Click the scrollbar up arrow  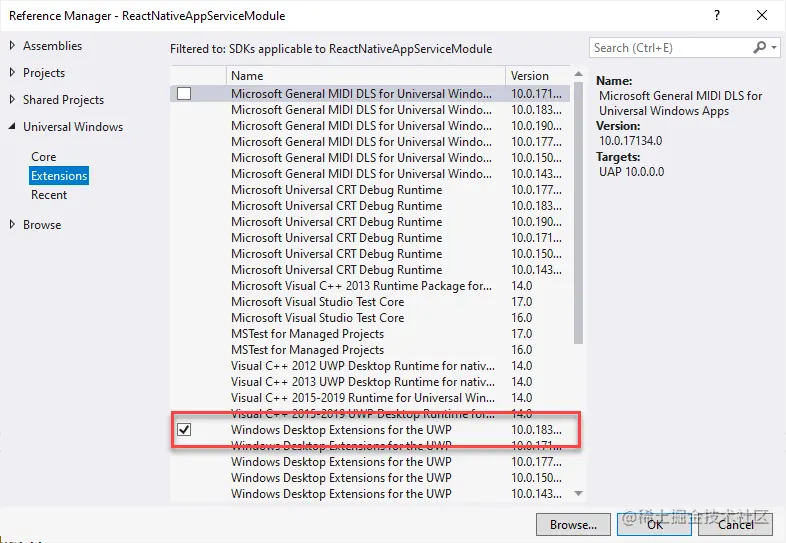click(578, 74)
